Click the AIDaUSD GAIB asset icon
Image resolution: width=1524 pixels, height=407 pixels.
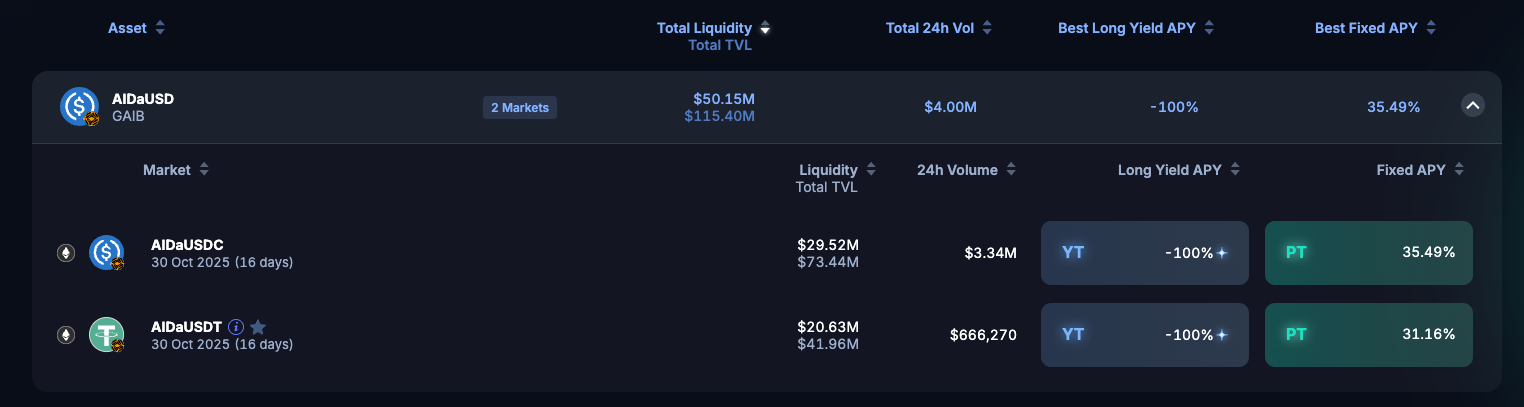(x=79, y=106)
